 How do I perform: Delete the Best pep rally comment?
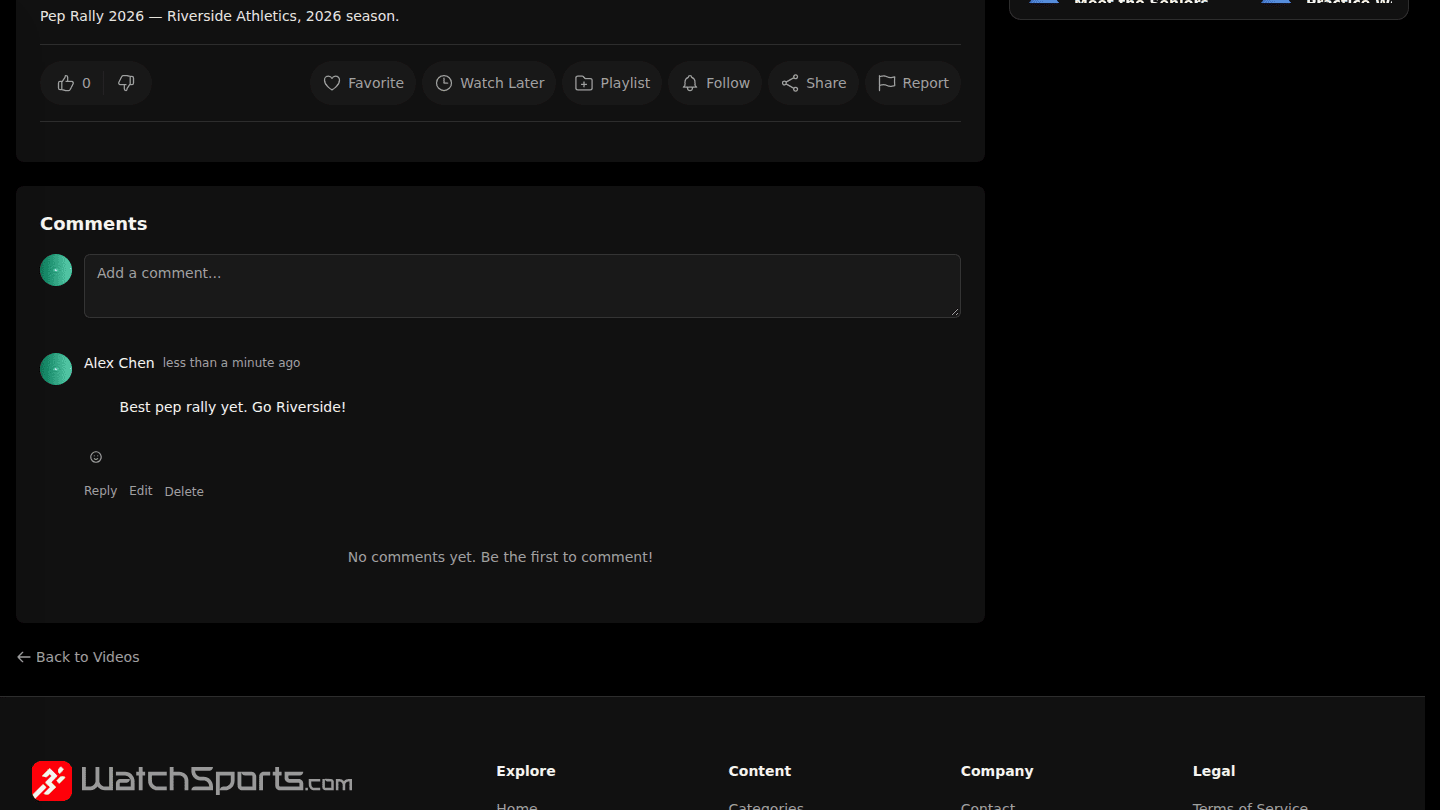[x=184, y=491]
